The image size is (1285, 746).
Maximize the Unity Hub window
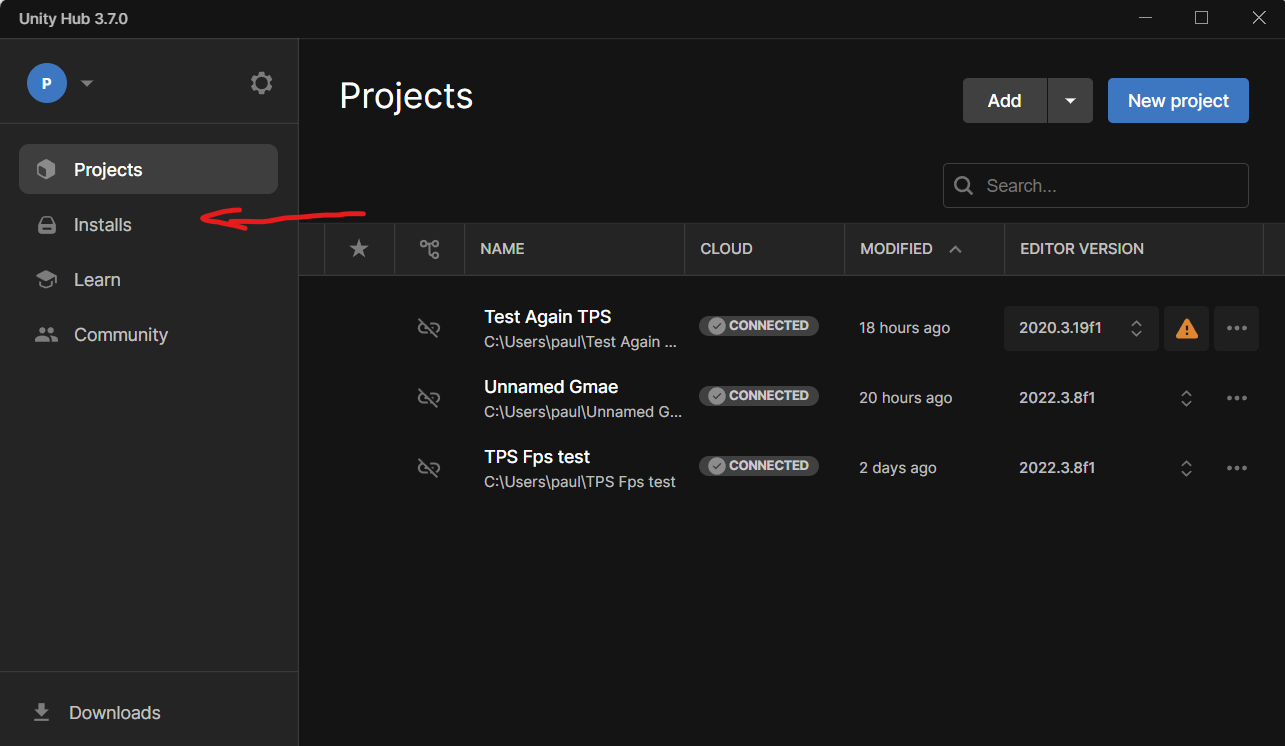[x=1202, y=18]
